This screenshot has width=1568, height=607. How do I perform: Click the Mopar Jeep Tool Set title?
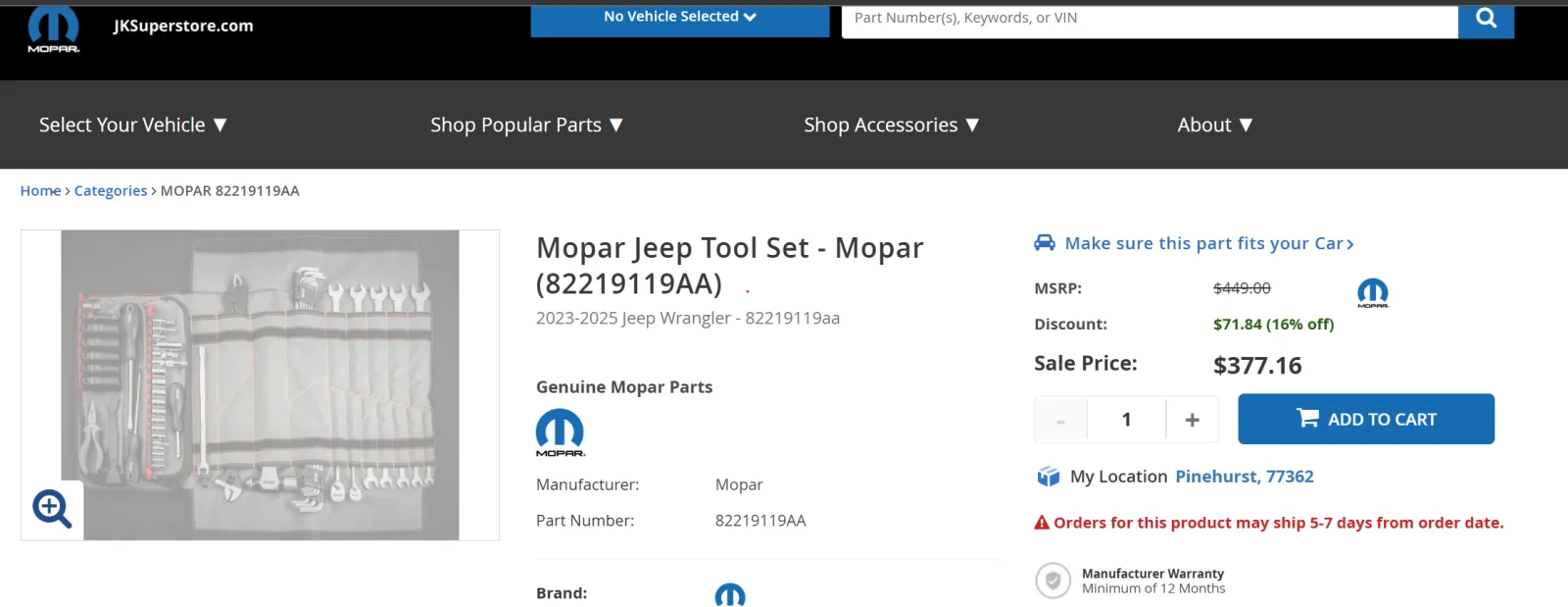[729, 265]
